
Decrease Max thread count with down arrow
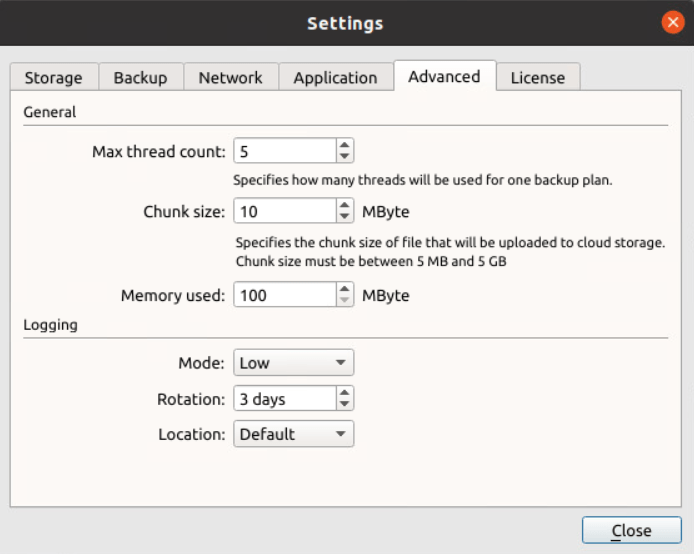pyautogui.click(x=344, y=156)
